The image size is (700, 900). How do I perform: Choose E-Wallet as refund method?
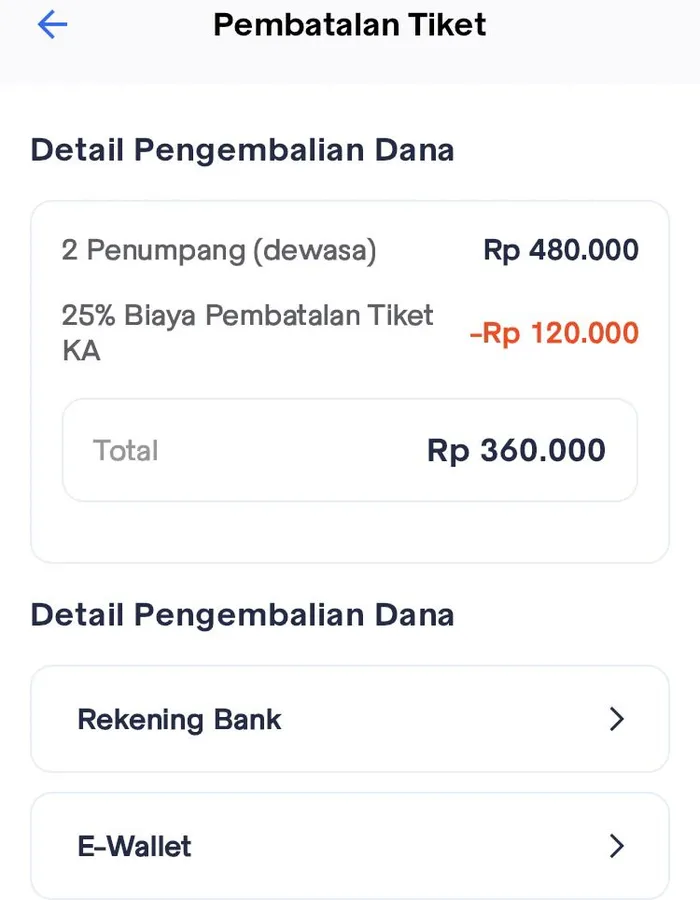(x=134, y=846)
